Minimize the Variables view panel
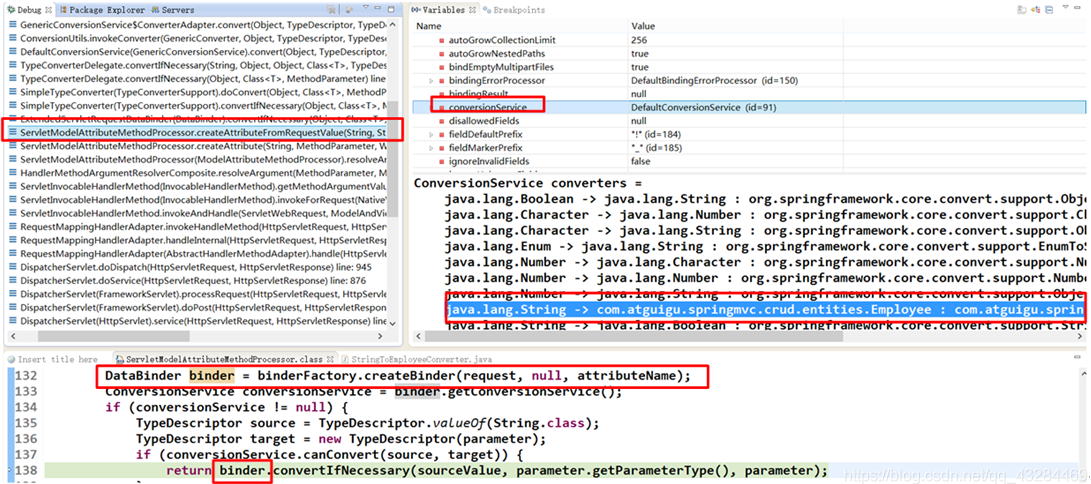This screenshot has width=1091, height=484. click(1077, 8)
